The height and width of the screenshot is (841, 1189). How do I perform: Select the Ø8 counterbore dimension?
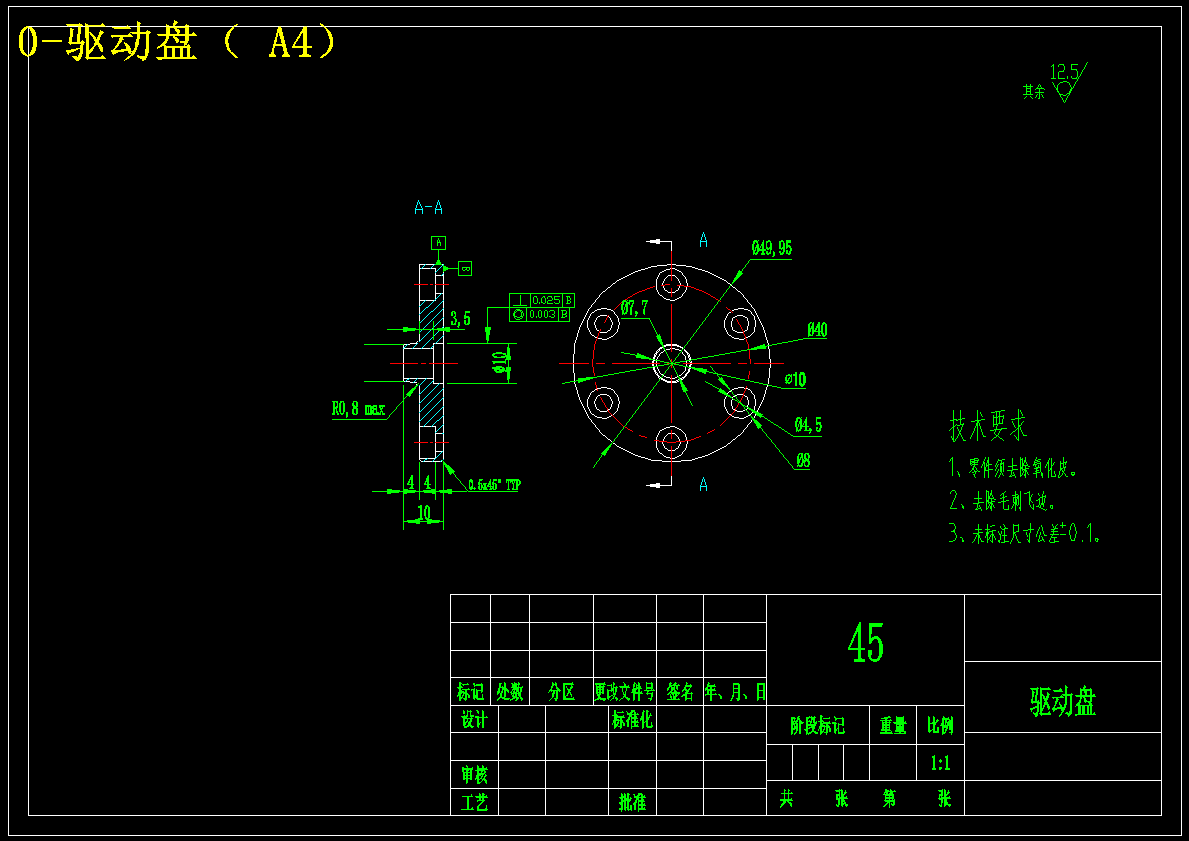coord(803,460)
